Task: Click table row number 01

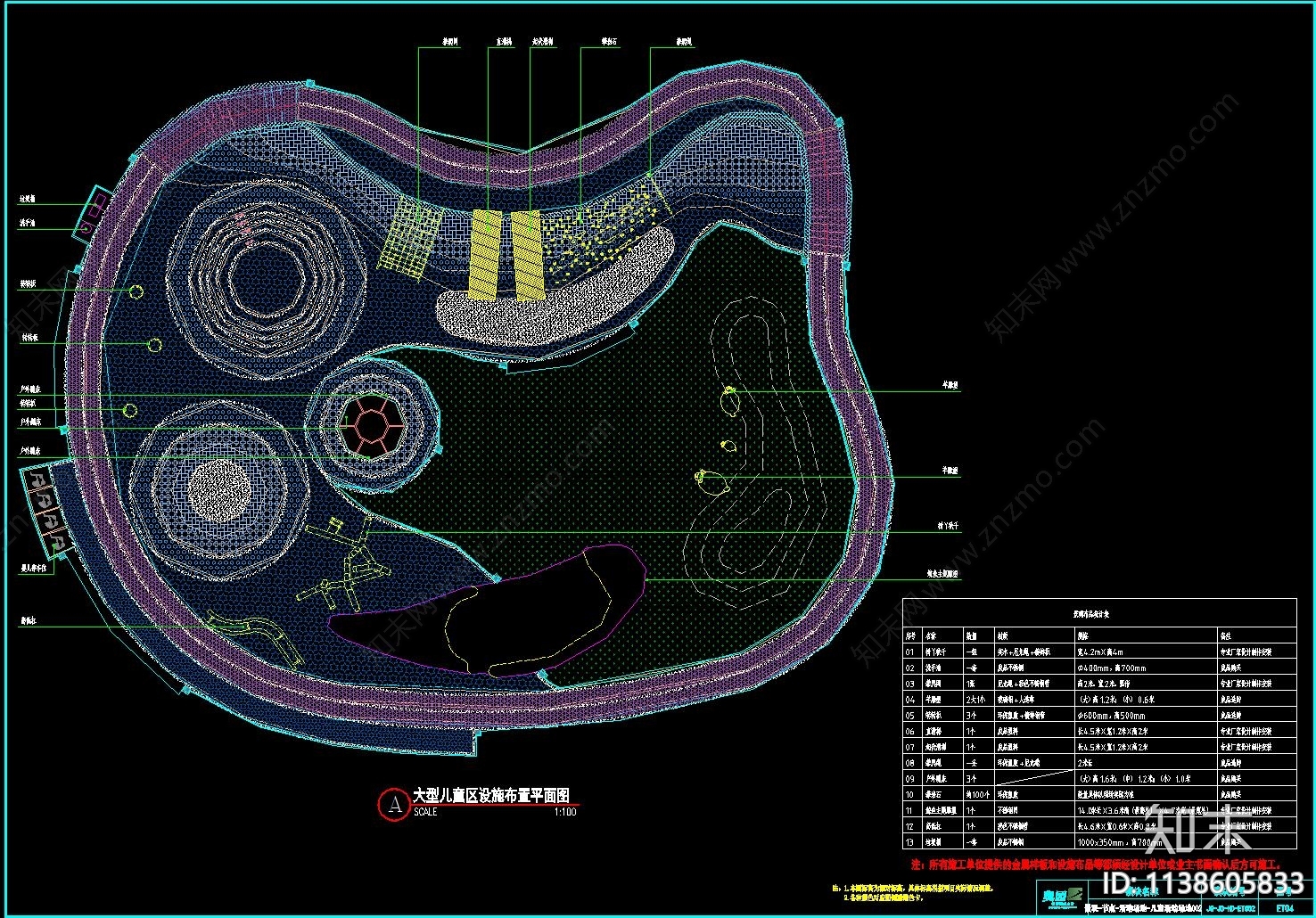Action: 910,652
